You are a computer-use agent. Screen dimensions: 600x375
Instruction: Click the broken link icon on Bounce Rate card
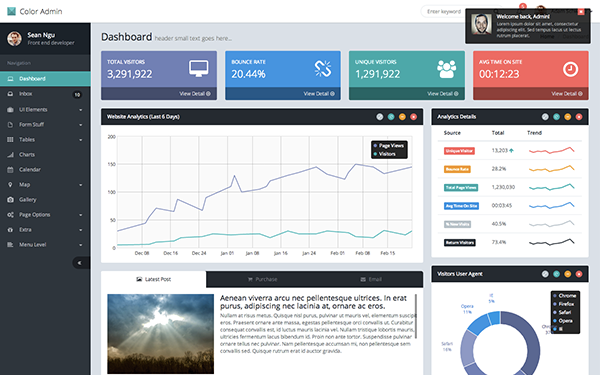(x=323, y=69)
